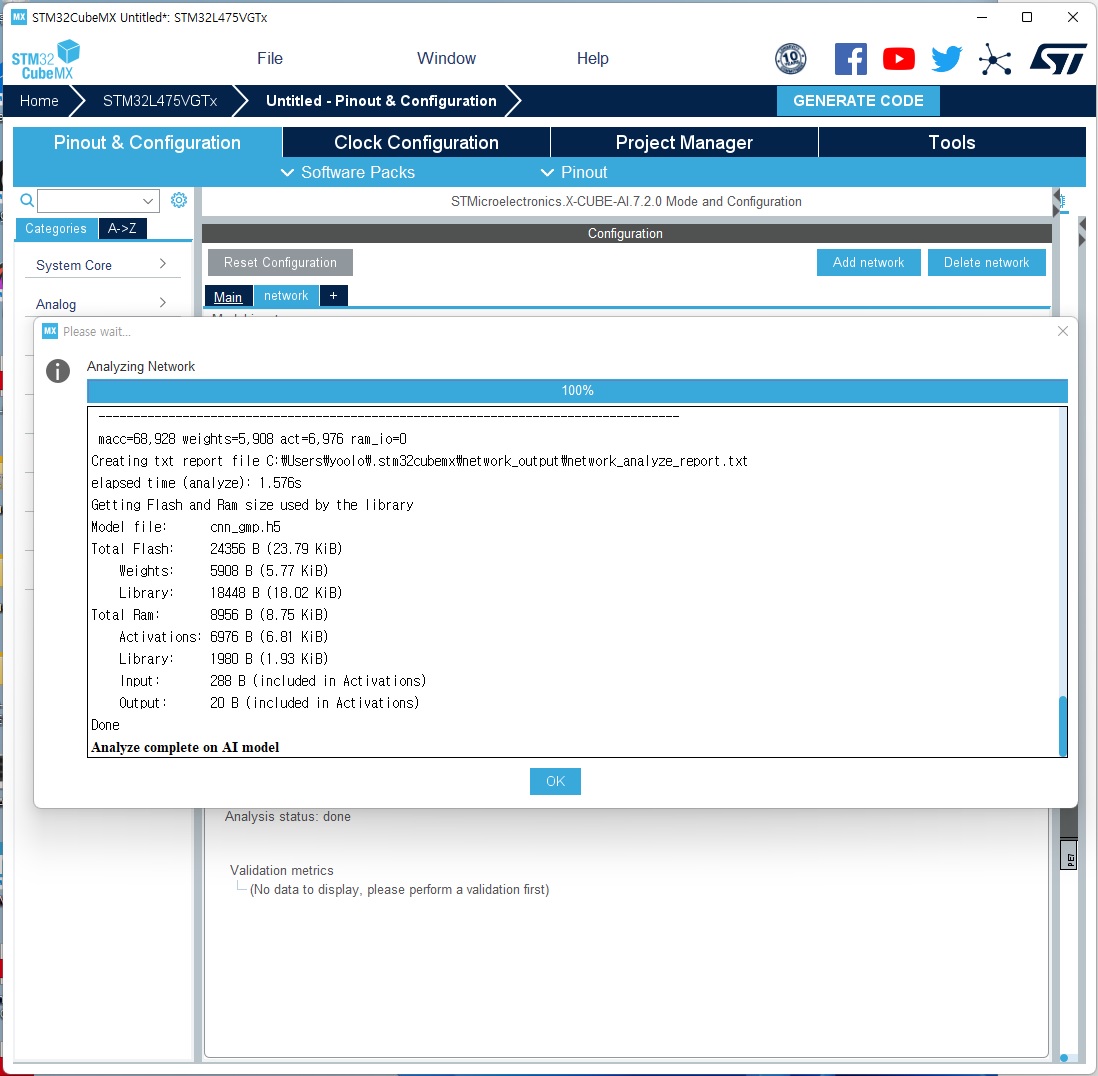Open the Help menu

(x=592, y=58)
